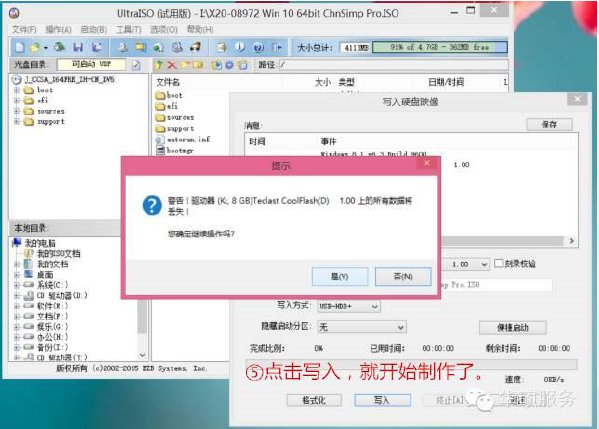Enable the 刻录校验 checkbox

499,263
